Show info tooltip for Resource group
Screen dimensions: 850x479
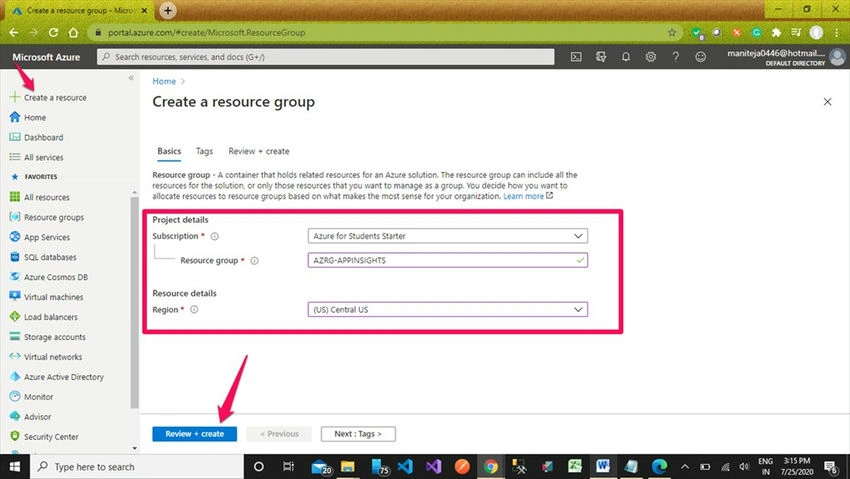[254, 261]
